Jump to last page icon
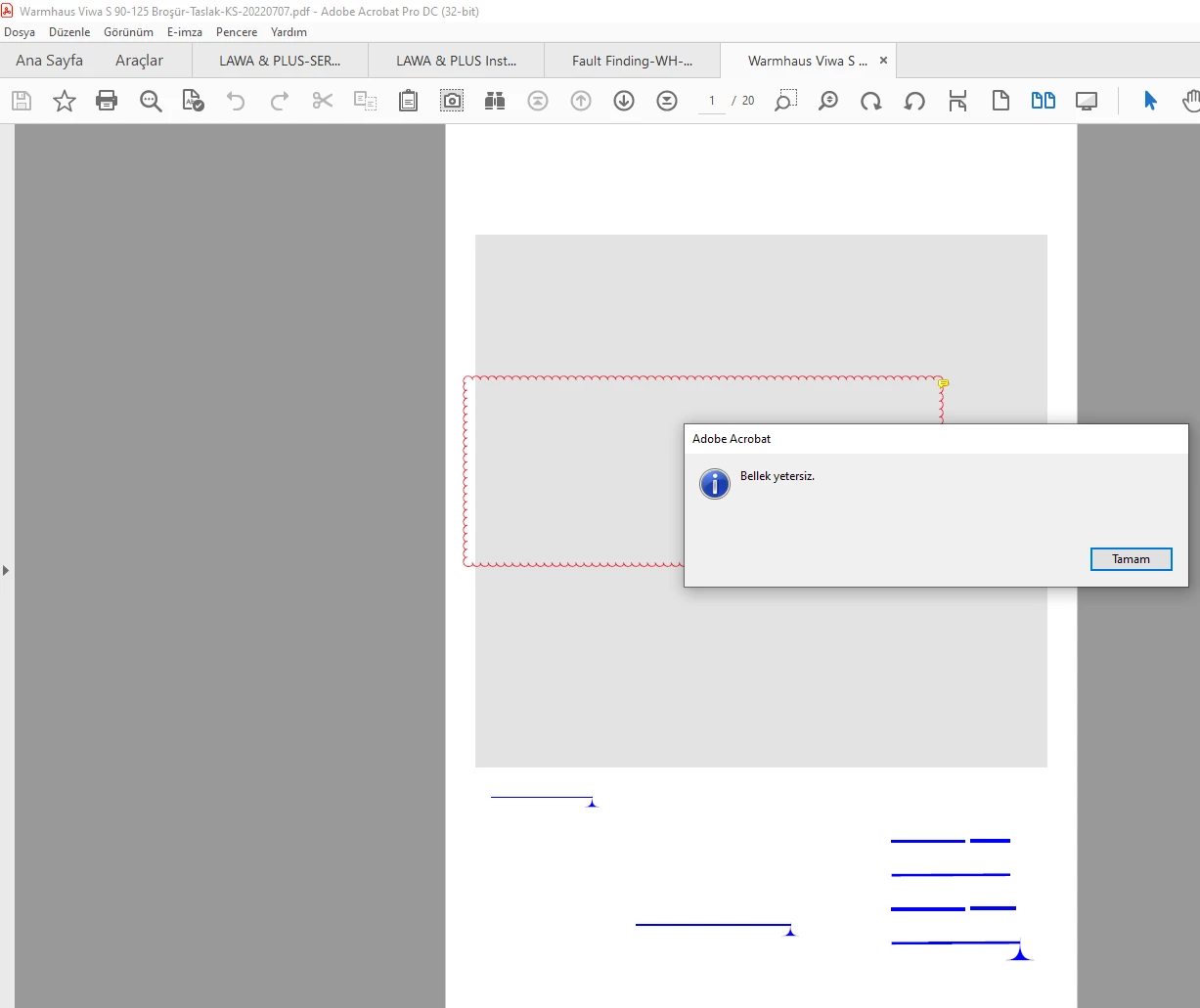 click(x=667, y=101)
